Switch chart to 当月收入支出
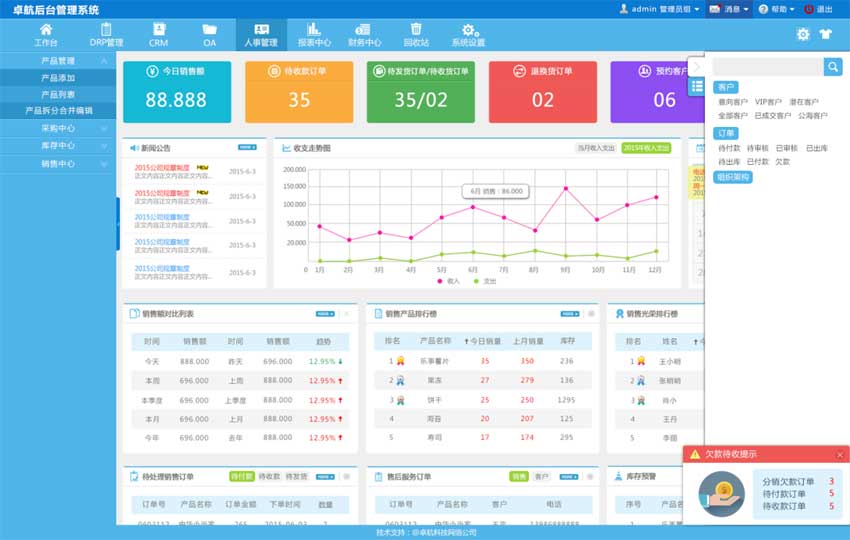 tap(596, 148)
